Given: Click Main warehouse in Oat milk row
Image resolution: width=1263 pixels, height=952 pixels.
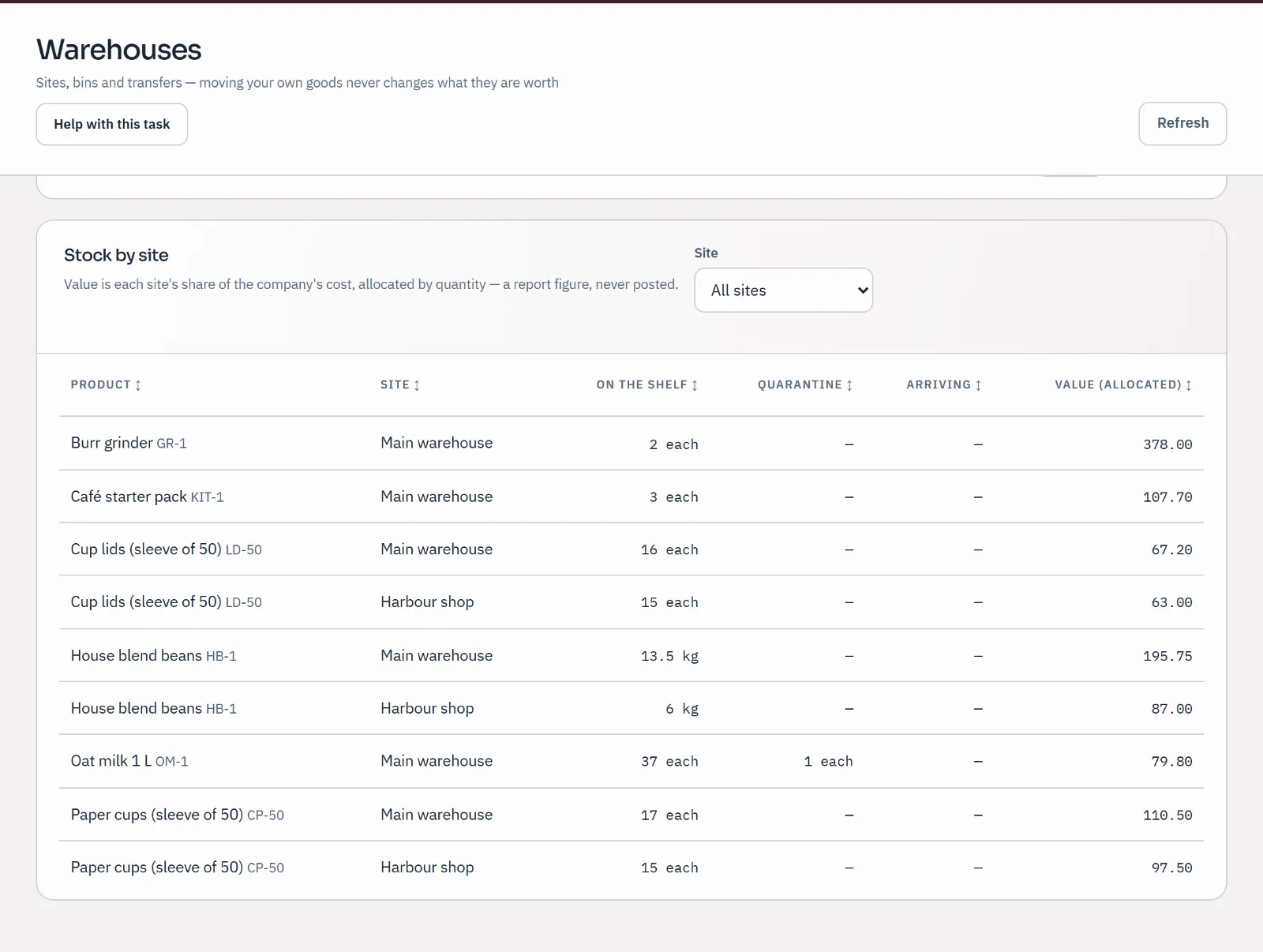Looking at the screenshot, I should click(x=437, y=761).
